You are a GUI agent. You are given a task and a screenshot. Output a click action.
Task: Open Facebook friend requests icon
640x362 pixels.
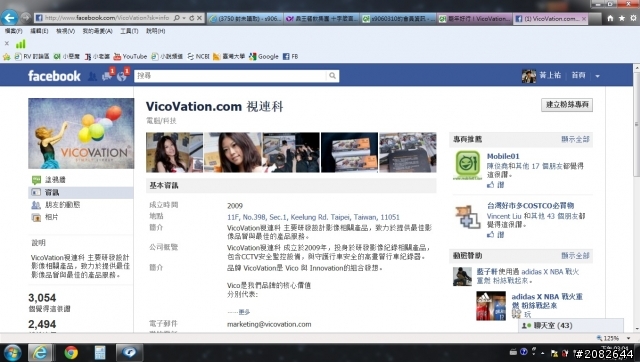[x=93, y=76]
